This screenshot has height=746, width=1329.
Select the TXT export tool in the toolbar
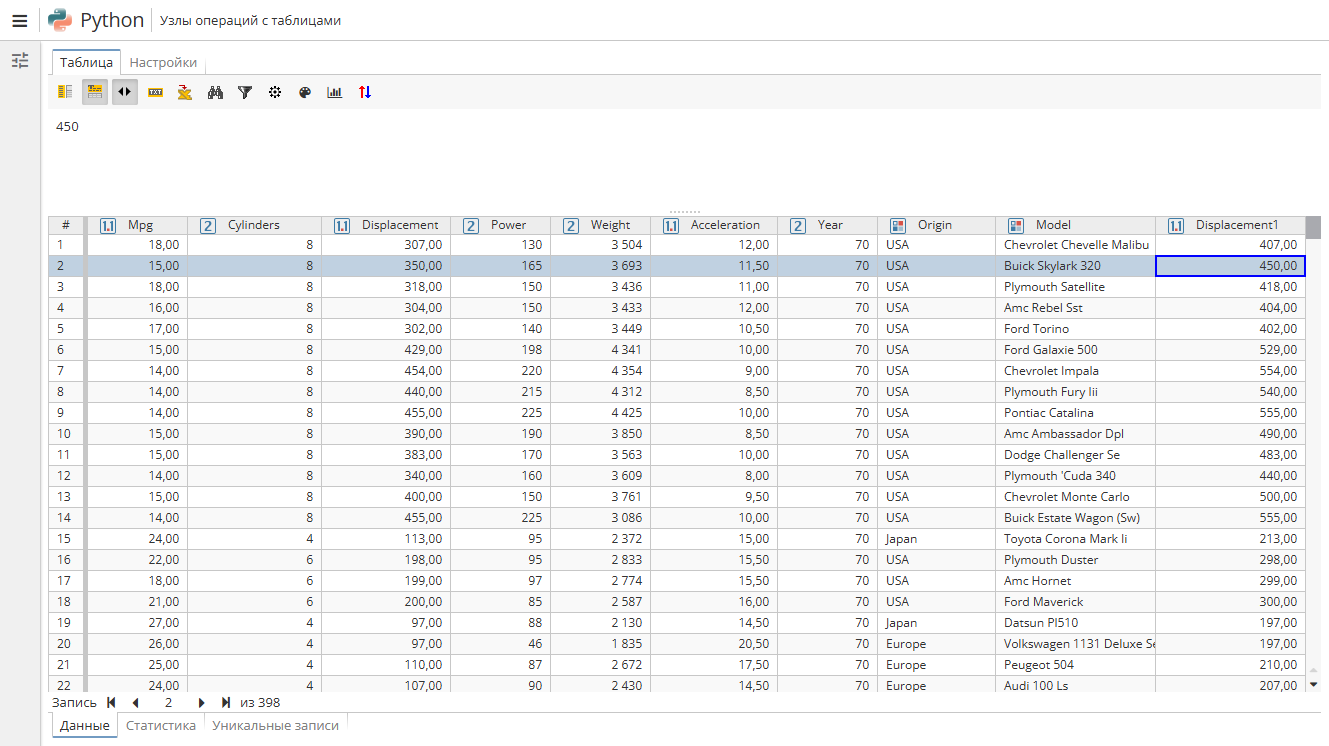coord(155,92)
